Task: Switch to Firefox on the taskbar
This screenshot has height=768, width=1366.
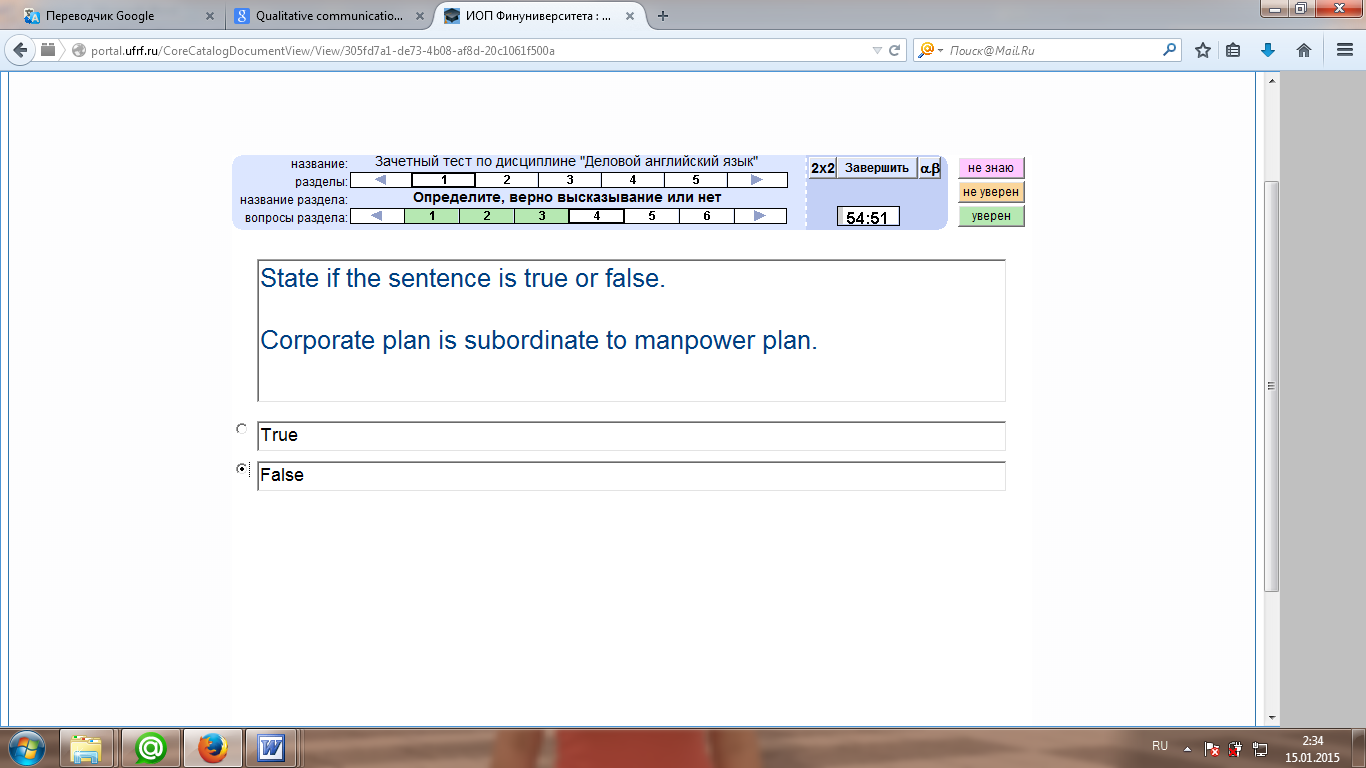Action: click(212, 748)
